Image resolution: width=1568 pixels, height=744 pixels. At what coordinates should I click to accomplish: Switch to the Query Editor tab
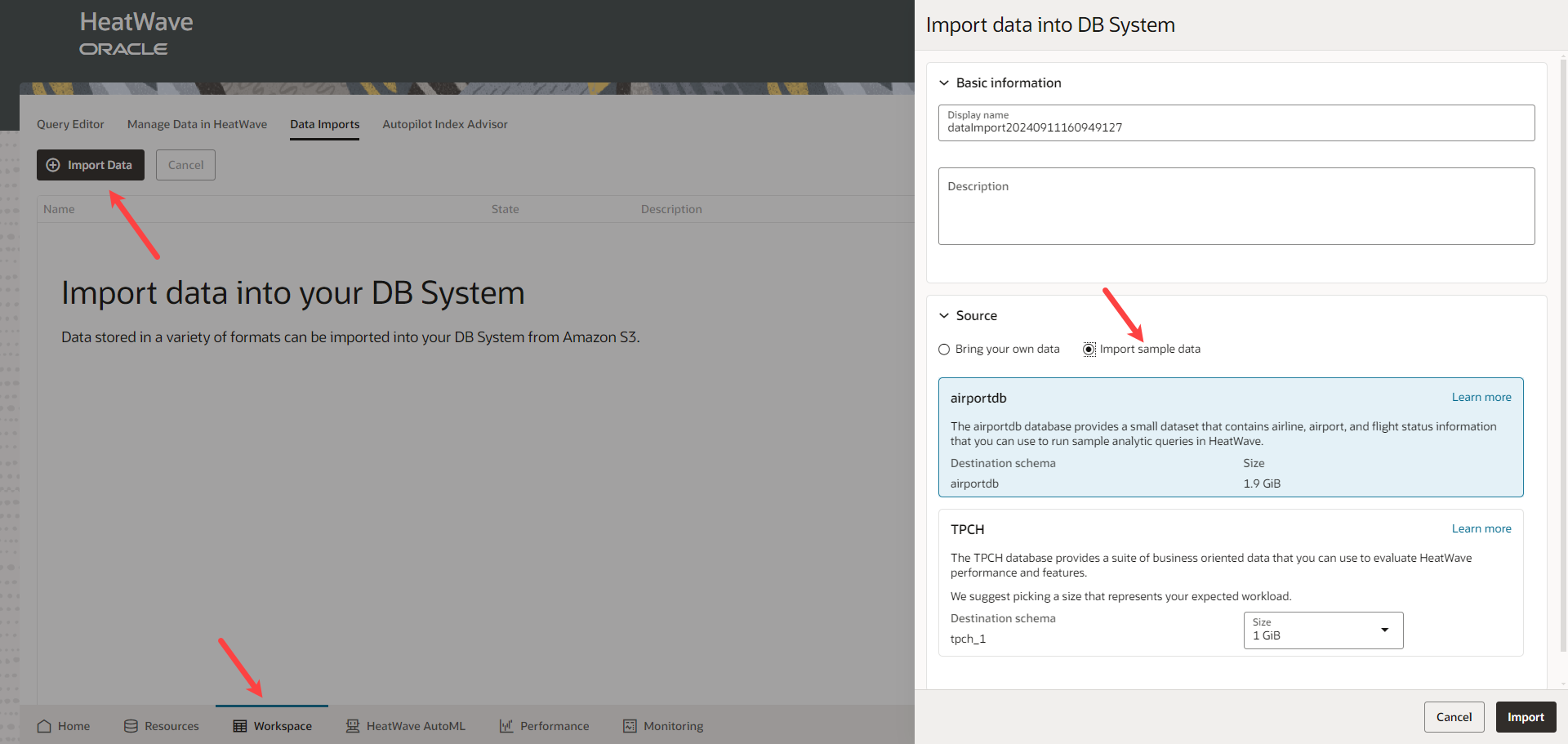pyautogui.click(x=70, y=124)
